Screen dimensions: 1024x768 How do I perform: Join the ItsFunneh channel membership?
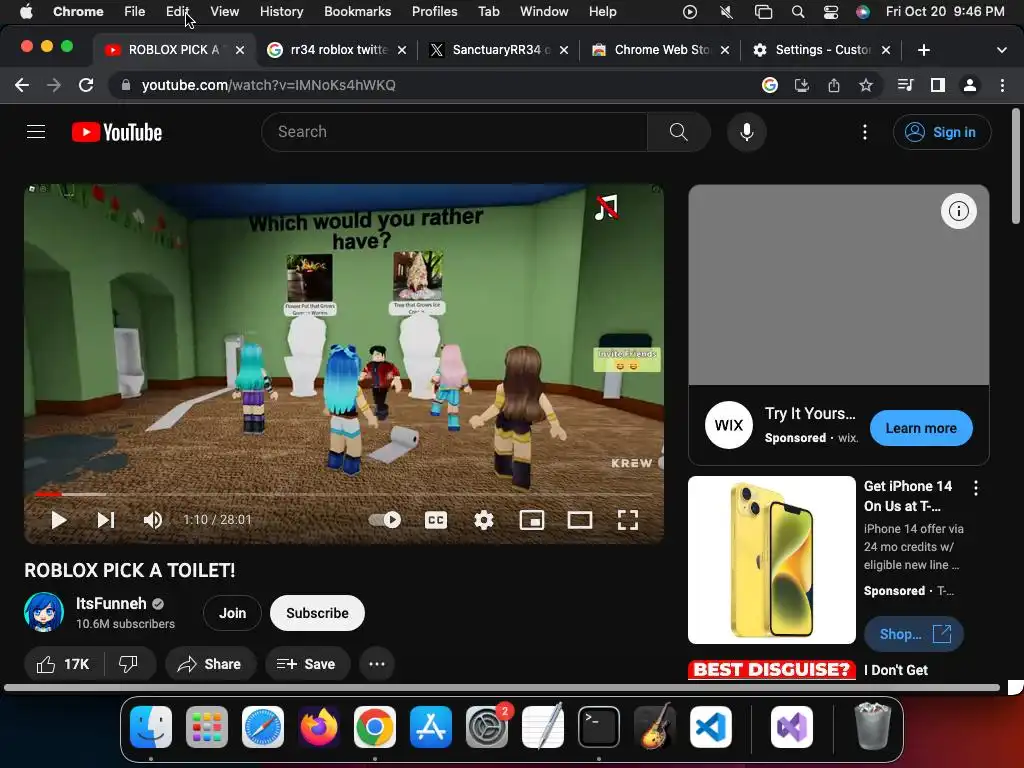[x=232, y=613]
